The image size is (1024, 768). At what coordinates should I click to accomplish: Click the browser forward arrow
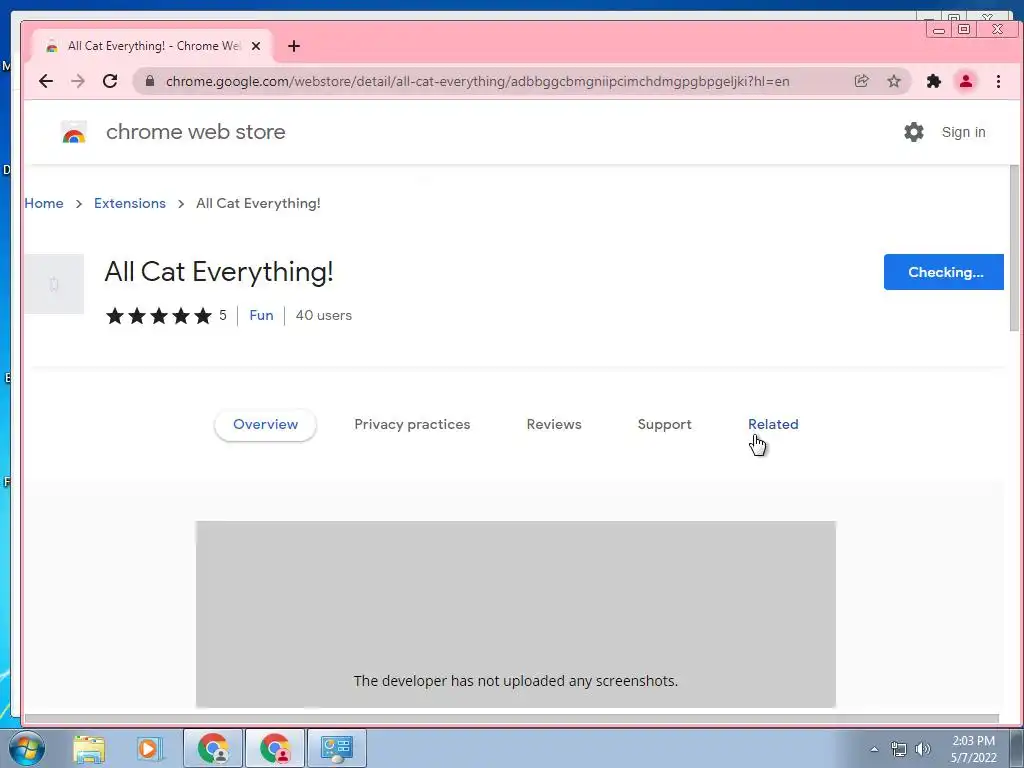(x=78, y=81)
